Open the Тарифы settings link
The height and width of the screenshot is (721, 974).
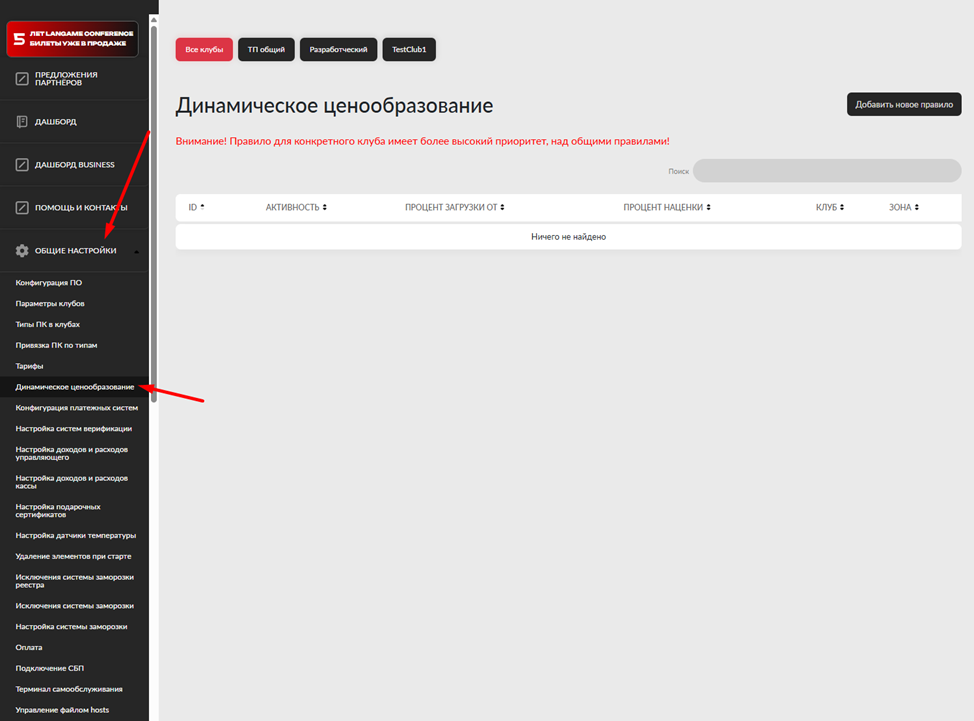point(29,366)
